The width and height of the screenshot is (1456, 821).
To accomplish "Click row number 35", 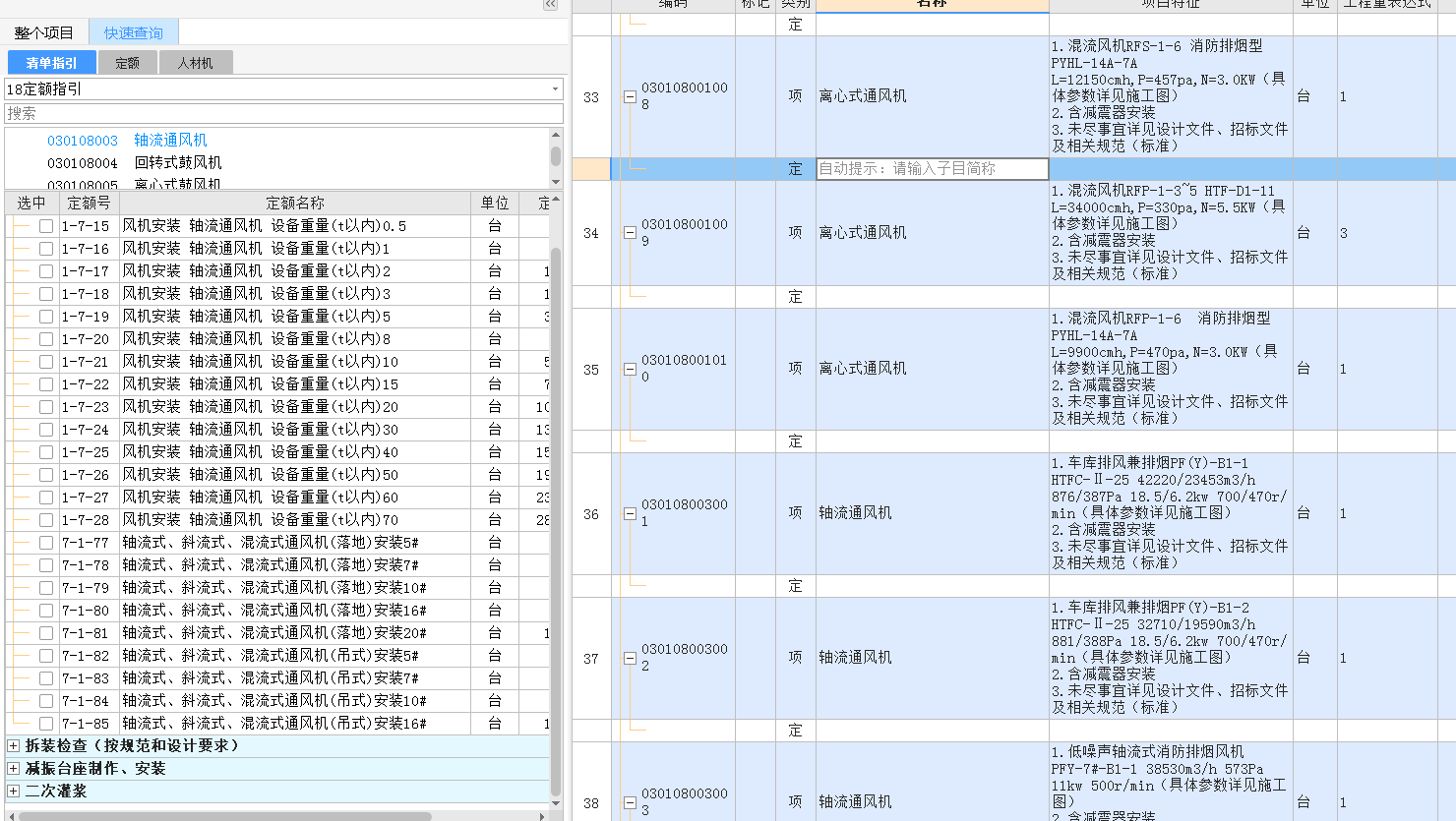I will 591,370.
